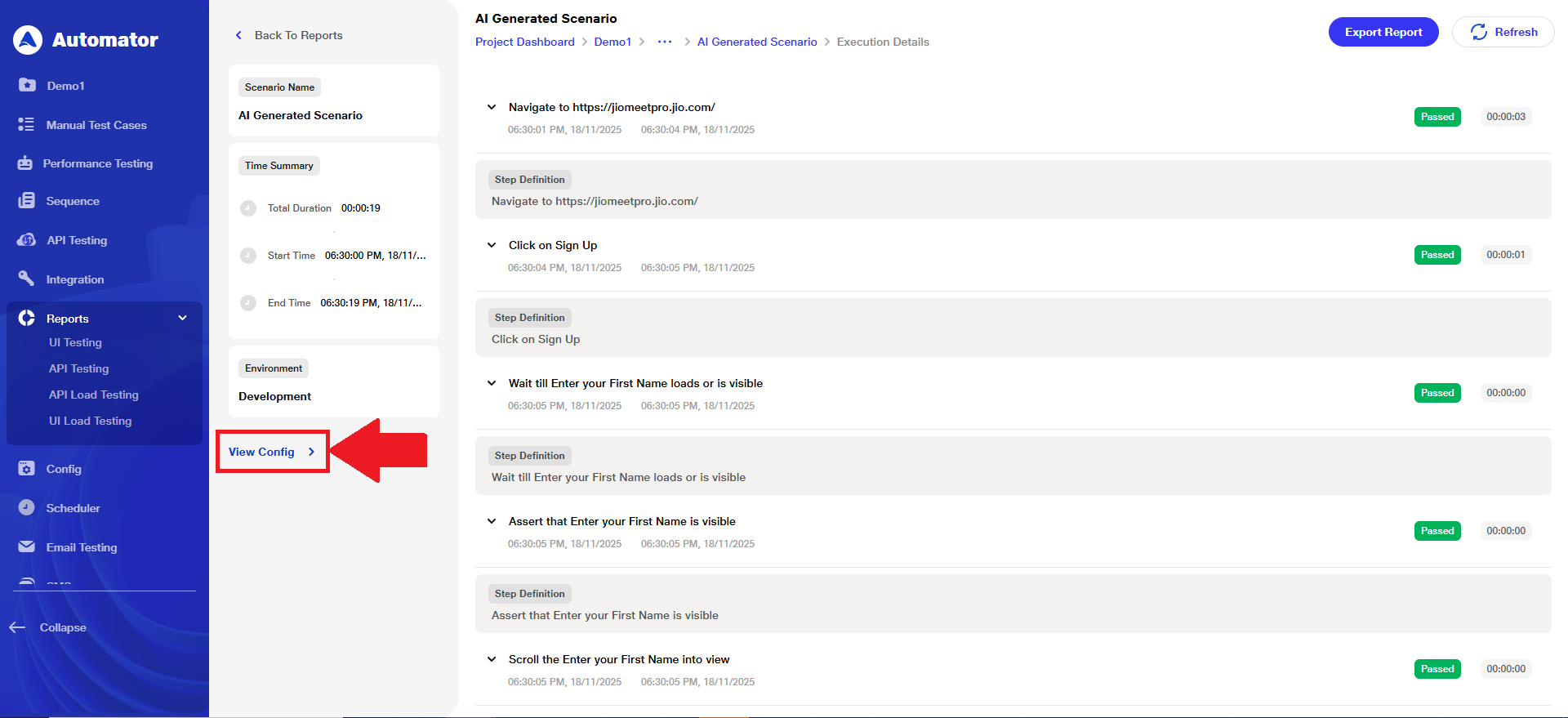Collapse the 'Click on Sign Up' step
Screen dimensions: 1568x718
tap(492, 245)
